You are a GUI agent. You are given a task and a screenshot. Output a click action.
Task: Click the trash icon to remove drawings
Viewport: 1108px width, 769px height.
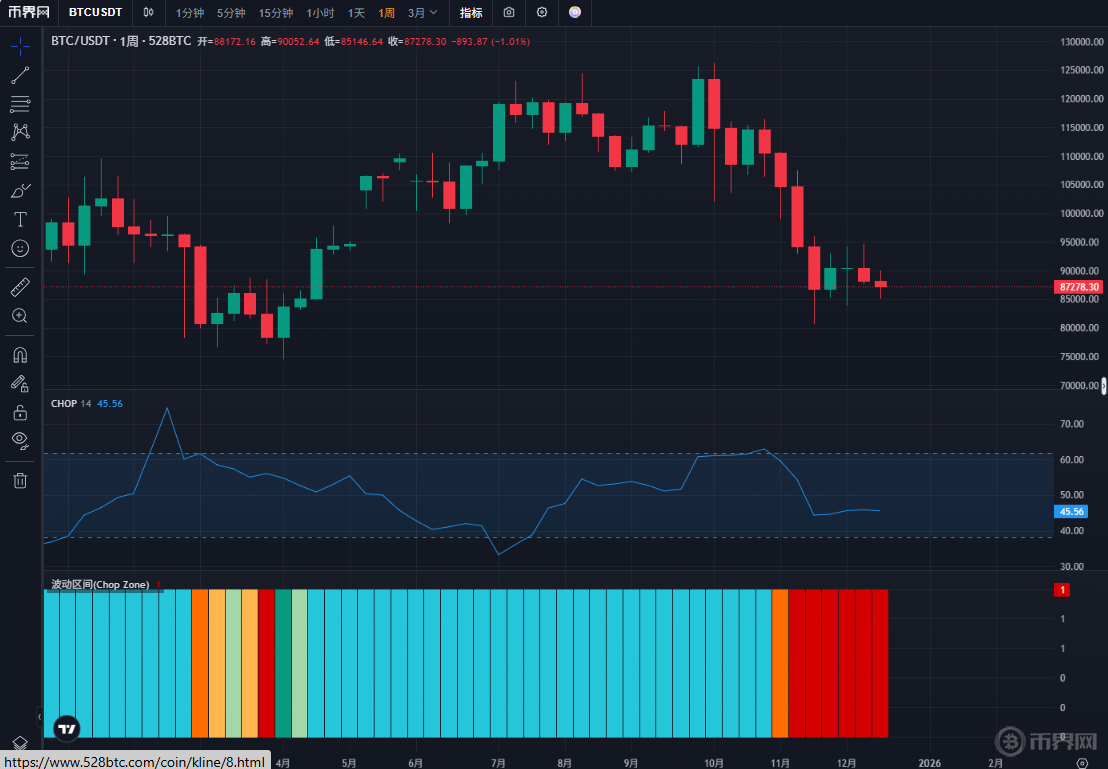coord(20,480)
